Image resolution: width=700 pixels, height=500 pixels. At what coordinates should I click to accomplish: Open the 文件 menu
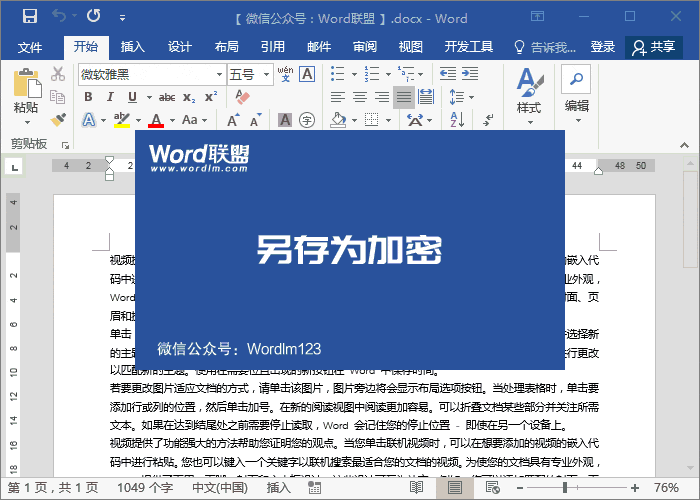tap(30, 47)
